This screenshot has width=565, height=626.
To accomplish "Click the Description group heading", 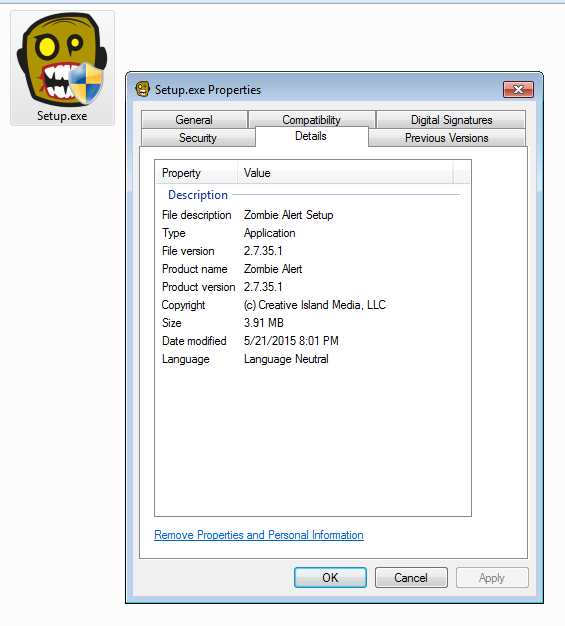I will (198, 195).
